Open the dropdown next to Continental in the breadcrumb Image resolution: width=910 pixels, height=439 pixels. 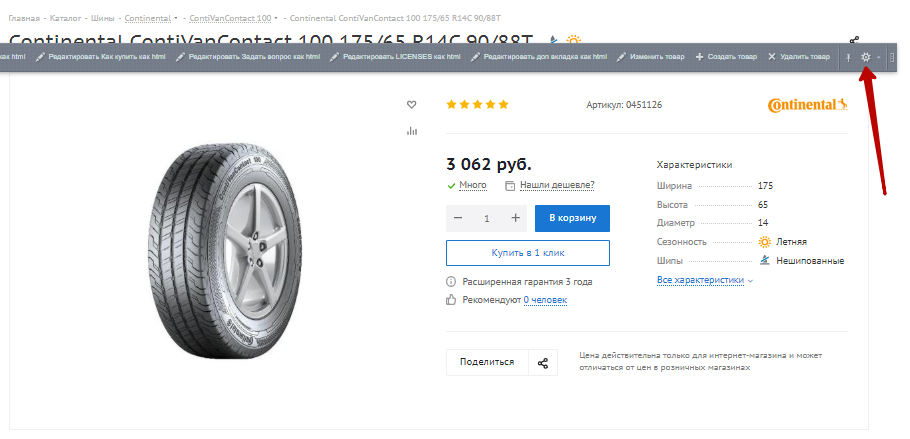tap(176, 19)
